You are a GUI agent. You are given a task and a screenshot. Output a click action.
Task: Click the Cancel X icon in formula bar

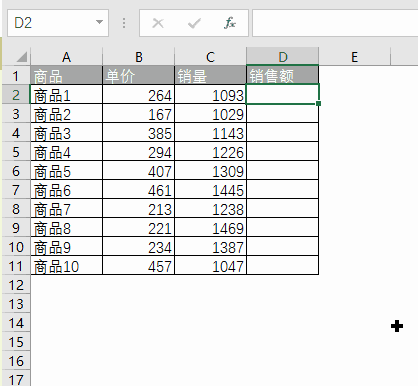(158, 23)
